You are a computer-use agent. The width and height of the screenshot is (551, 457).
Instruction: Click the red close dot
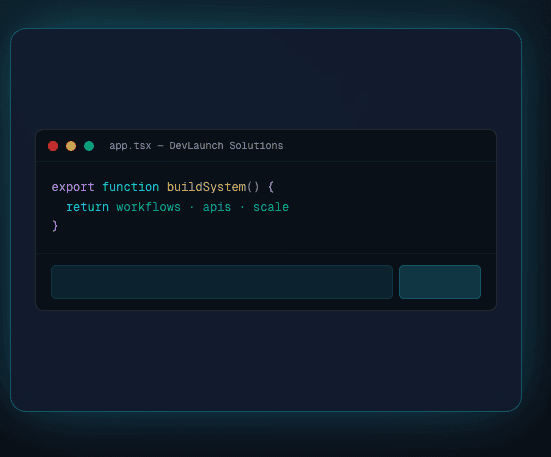pyautogui.click(x=53, y=146)
